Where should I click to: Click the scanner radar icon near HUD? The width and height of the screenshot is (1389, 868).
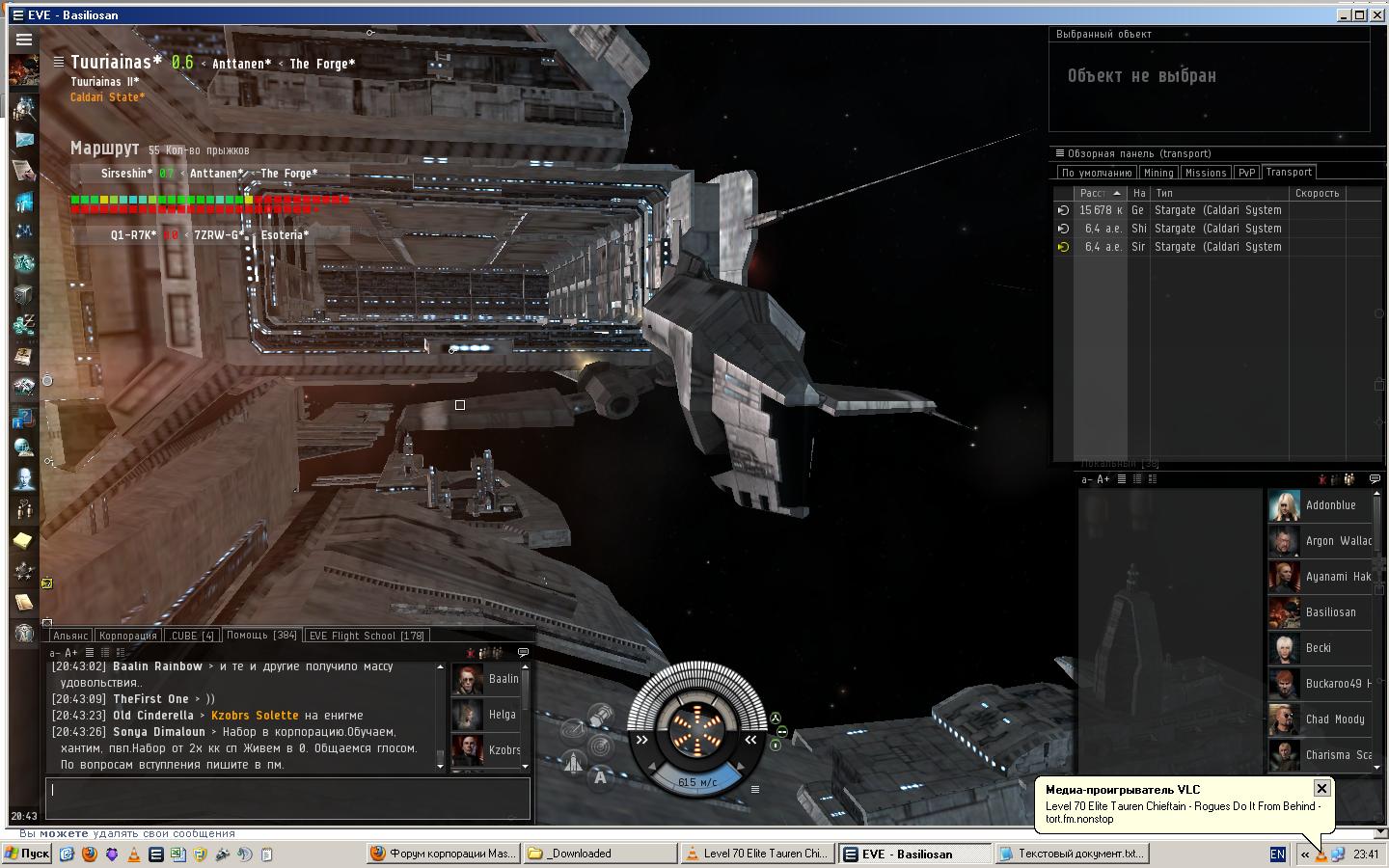(x=600, y=746)
